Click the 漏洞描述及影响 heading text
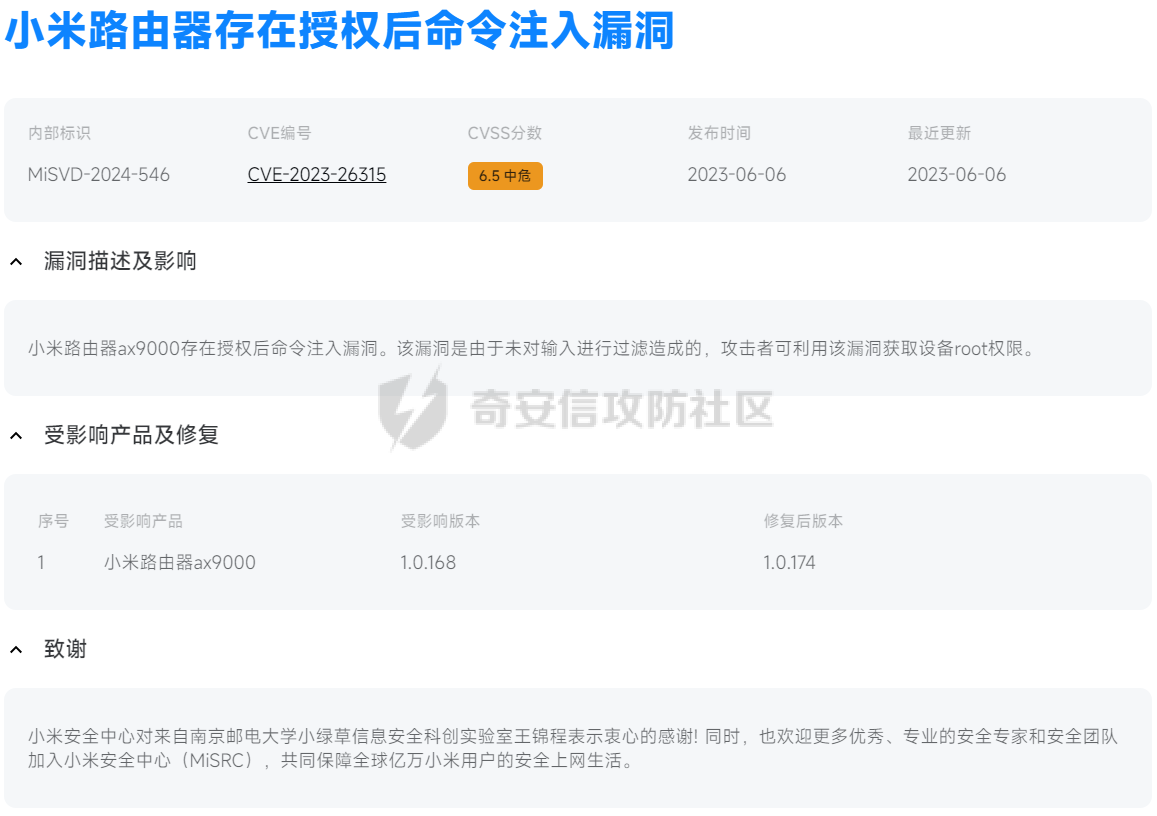 [120, 262]
